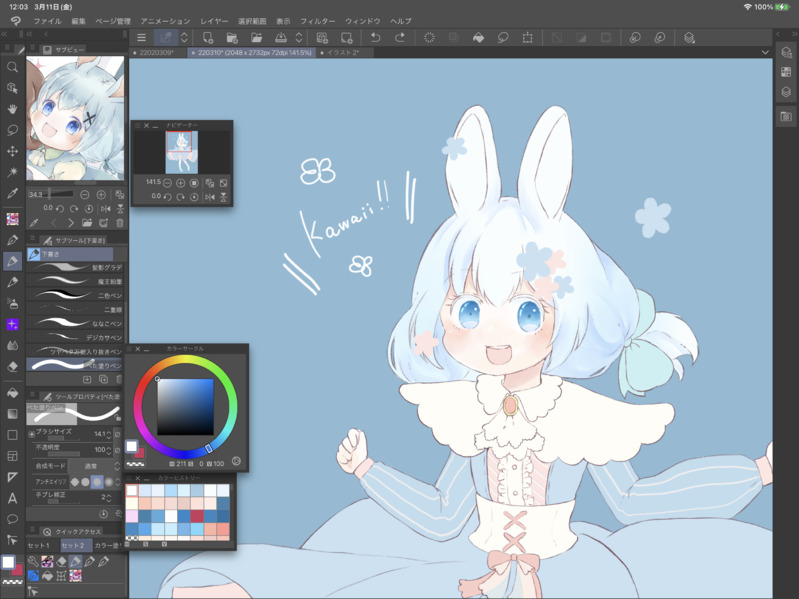Select the Lasso selection tool

(x=12, y=130)
